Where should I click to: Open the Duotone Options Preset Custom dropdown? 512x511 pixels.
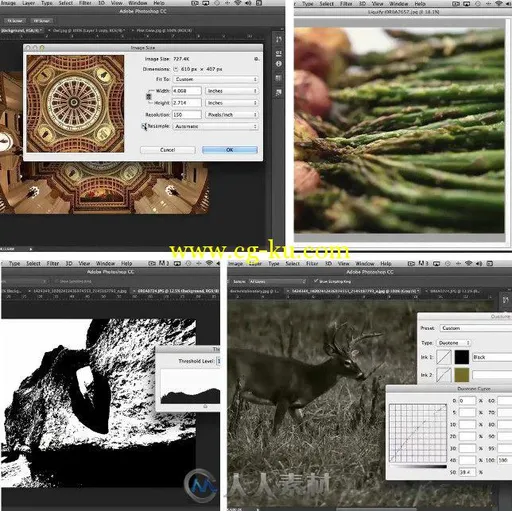click(x=476, y=328)
